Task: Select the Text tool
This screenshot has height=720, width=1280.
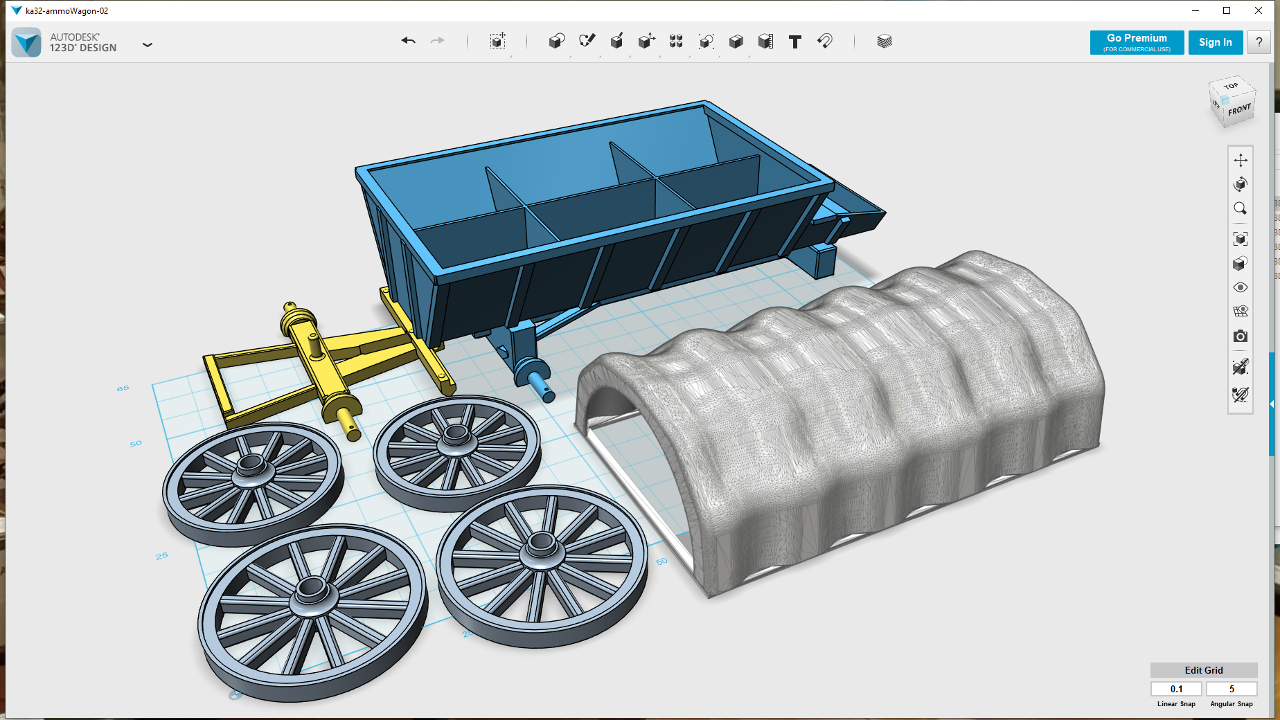Action: pyautogui.click(x=795, y=41)
